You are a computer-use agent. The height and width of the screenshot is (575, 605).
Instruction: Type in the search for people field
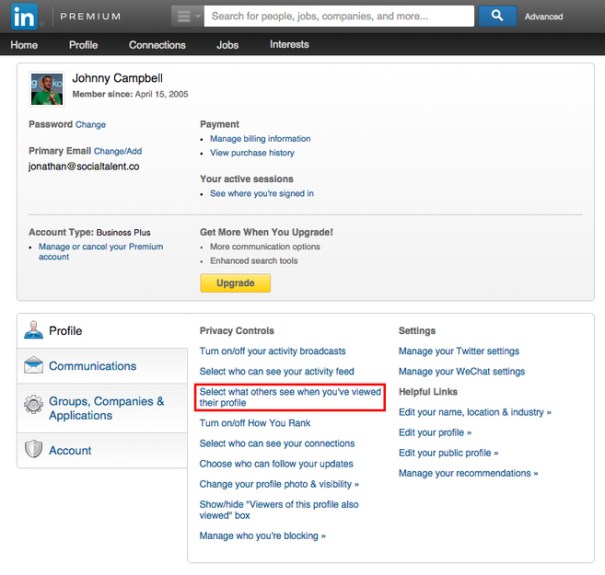coord(340,16)
